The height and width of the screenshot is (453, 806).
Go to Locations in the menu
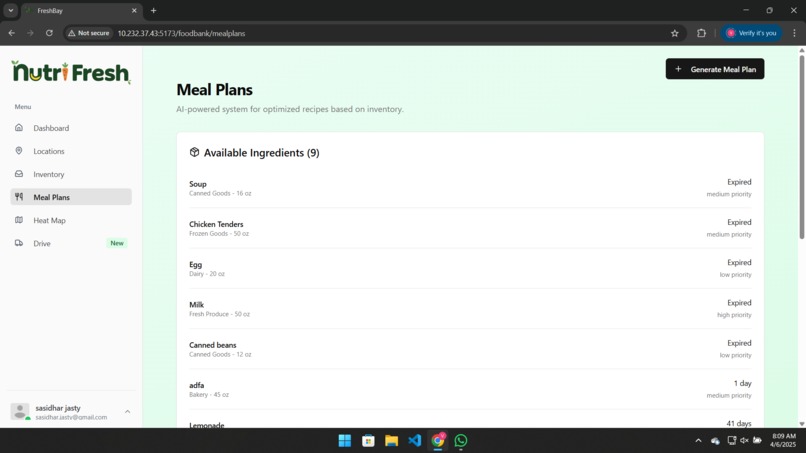[x=49, y=151]
